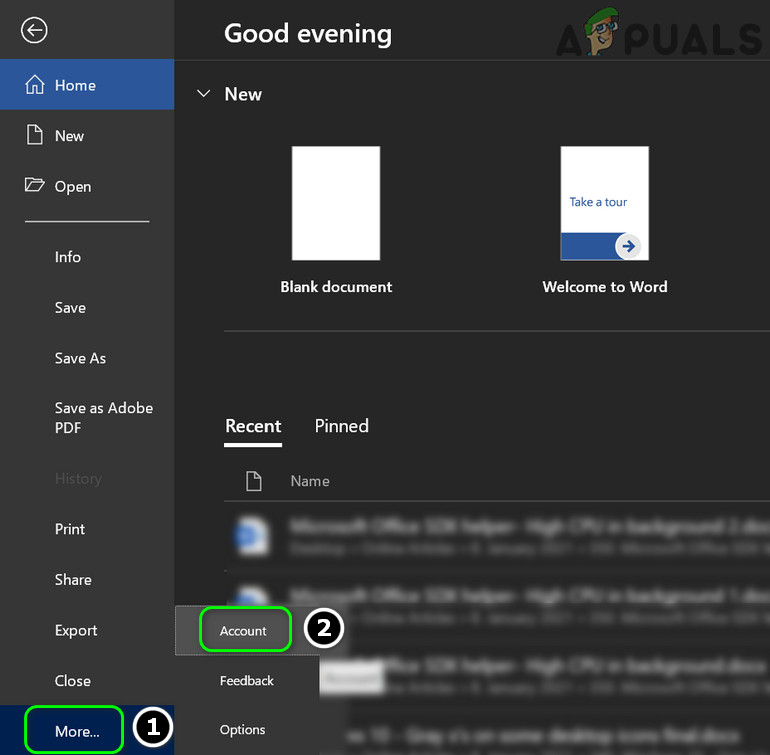Viewport: 770px width, 755px height.
Task: Open the Share page
Action: pos(87,579)
